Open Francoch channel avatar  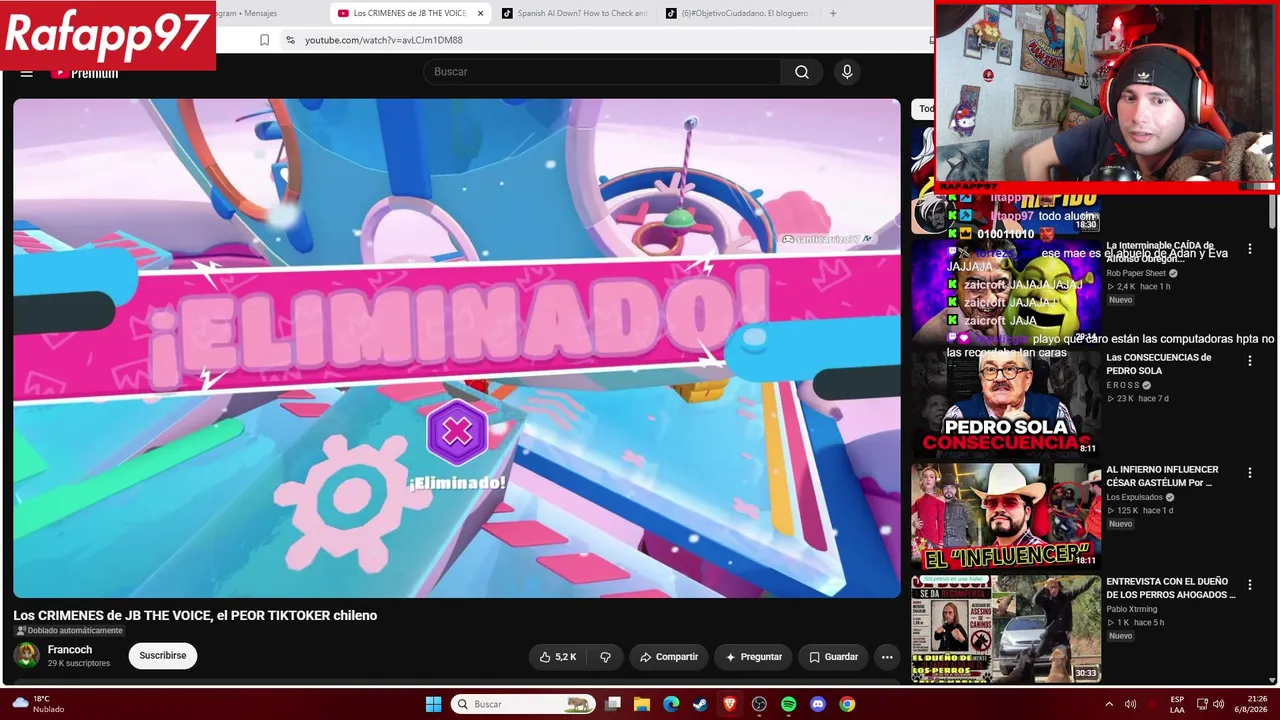pyautogui.click(x=27, y=656)
